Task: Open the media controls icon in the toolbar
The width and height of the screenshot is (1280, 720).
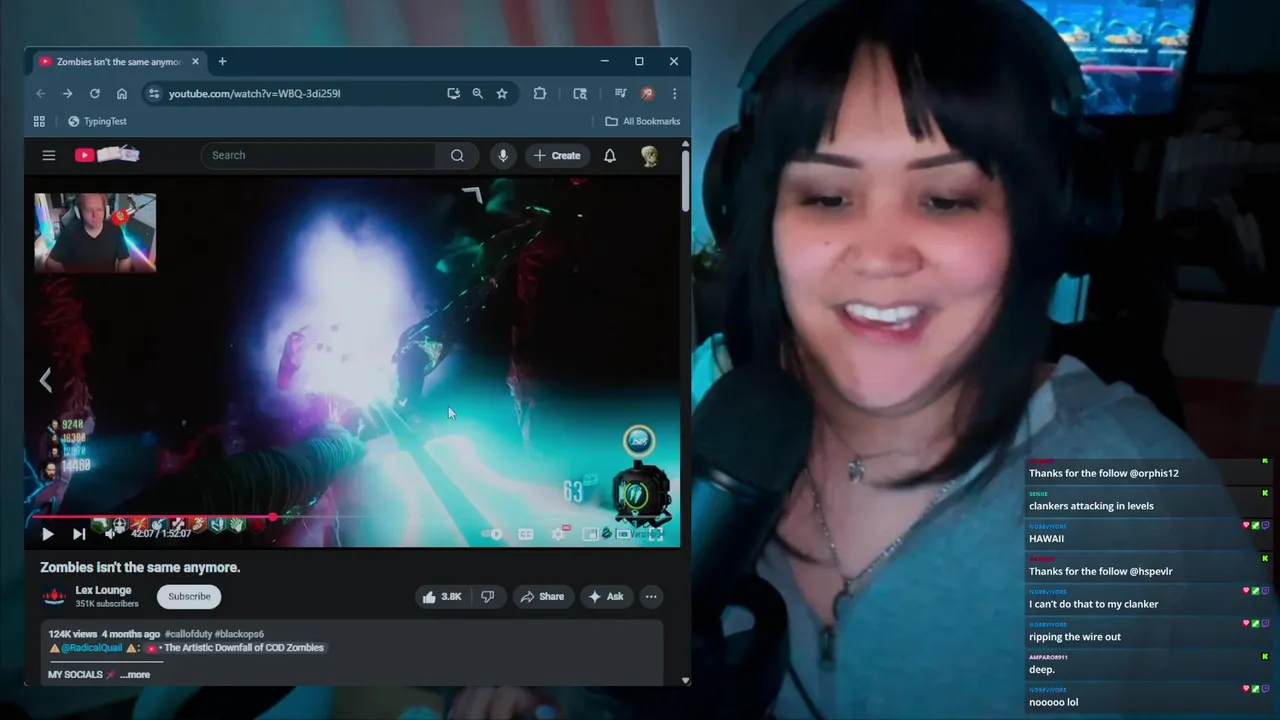Action: click(620, 93)
